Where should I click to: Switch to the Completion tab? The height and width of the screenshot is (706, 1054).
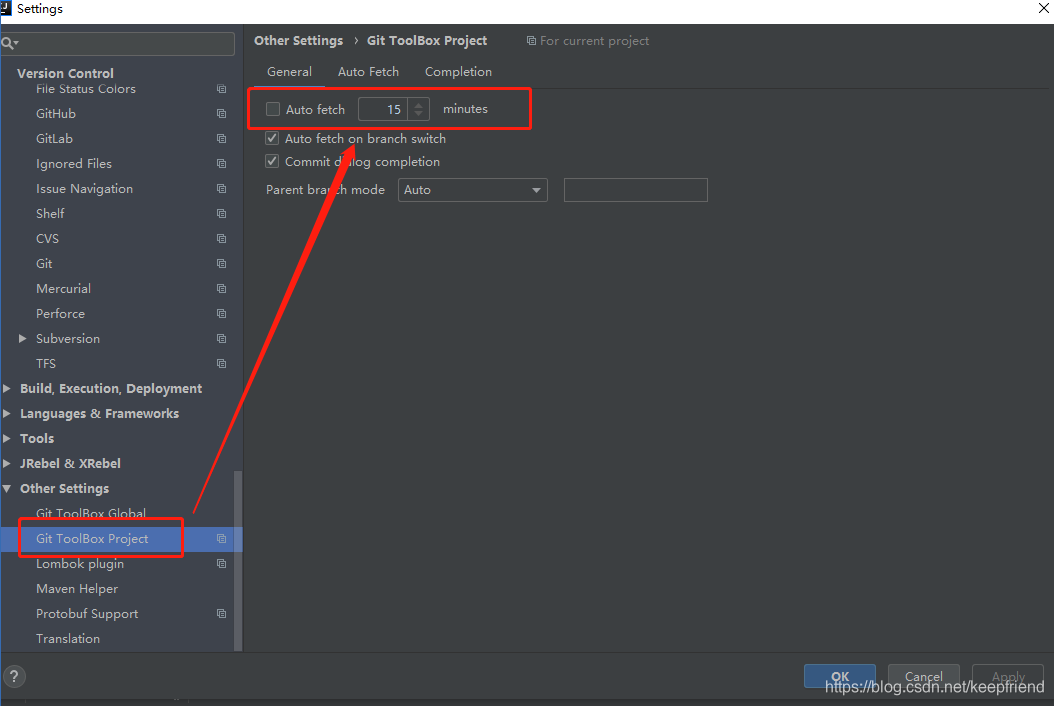(x=458, y=72)
